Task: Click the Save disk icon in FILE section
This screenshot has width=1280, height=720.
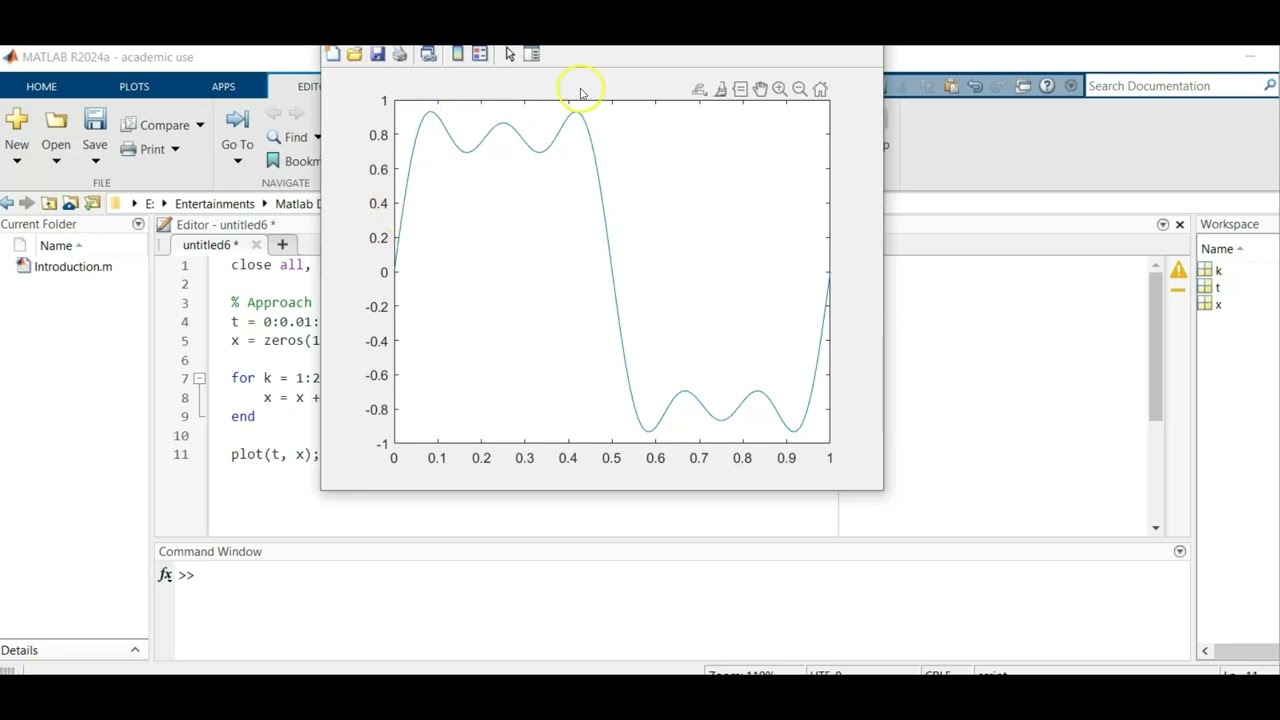Action: 95,120
